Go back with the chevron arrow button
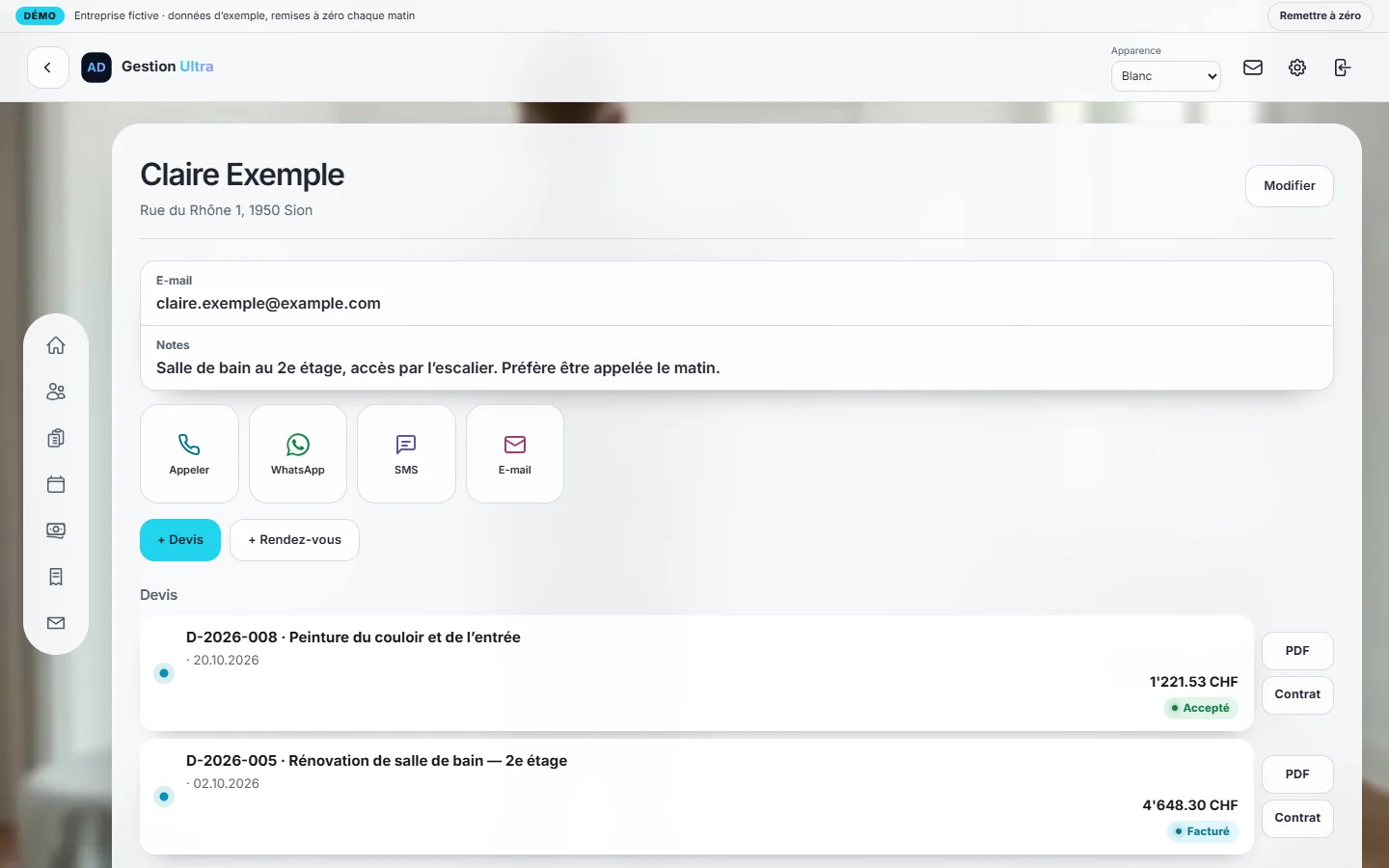The height and width of the screenshot is (868, 1389). point(47,68)
